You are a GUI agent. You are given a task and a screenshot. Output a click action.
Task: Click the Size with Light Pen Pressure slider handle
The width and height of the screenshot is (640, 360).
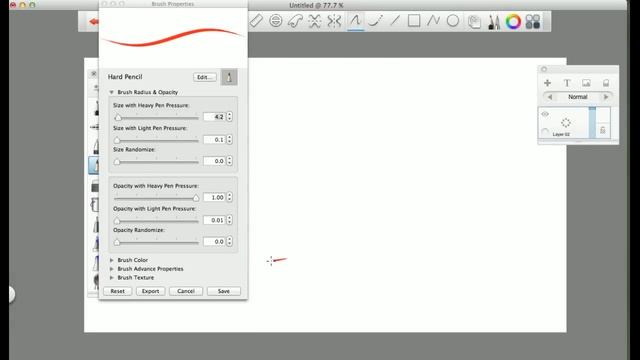117,140
